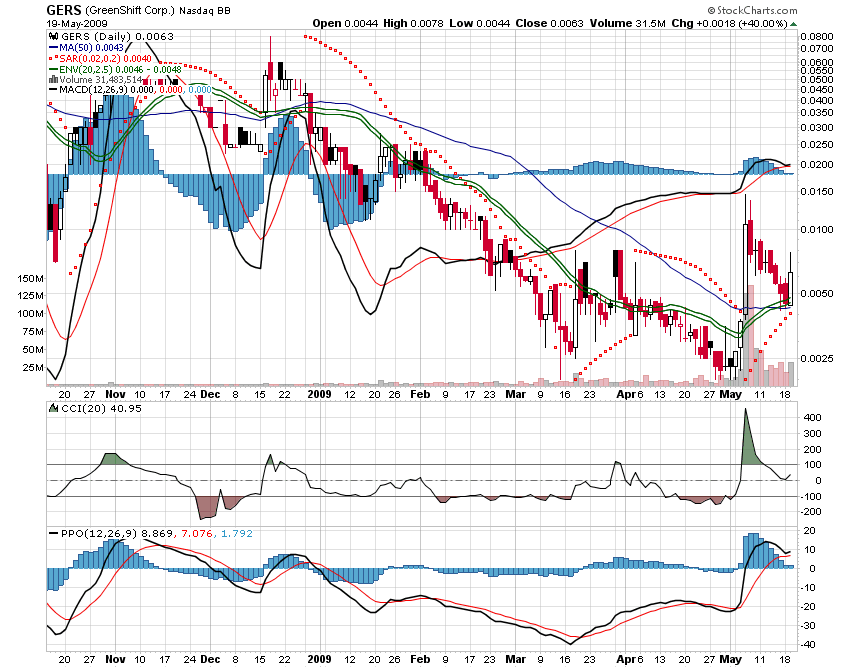Select the GERS ticker symbol title
Screen dimensions: 850x668
64,10
